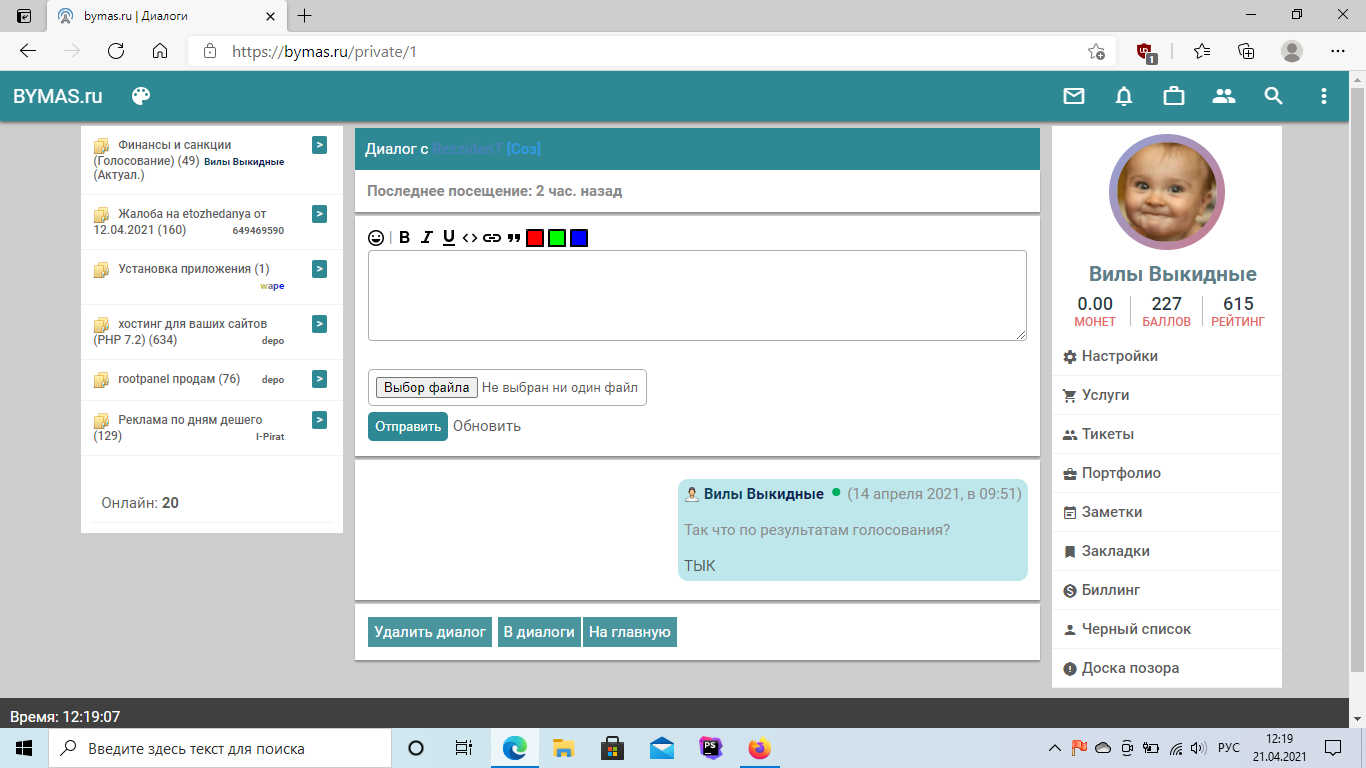The height and width of the screenshot is (768, 1366).
Task: Toggle bold formatting in the editor
Action: 405,238
